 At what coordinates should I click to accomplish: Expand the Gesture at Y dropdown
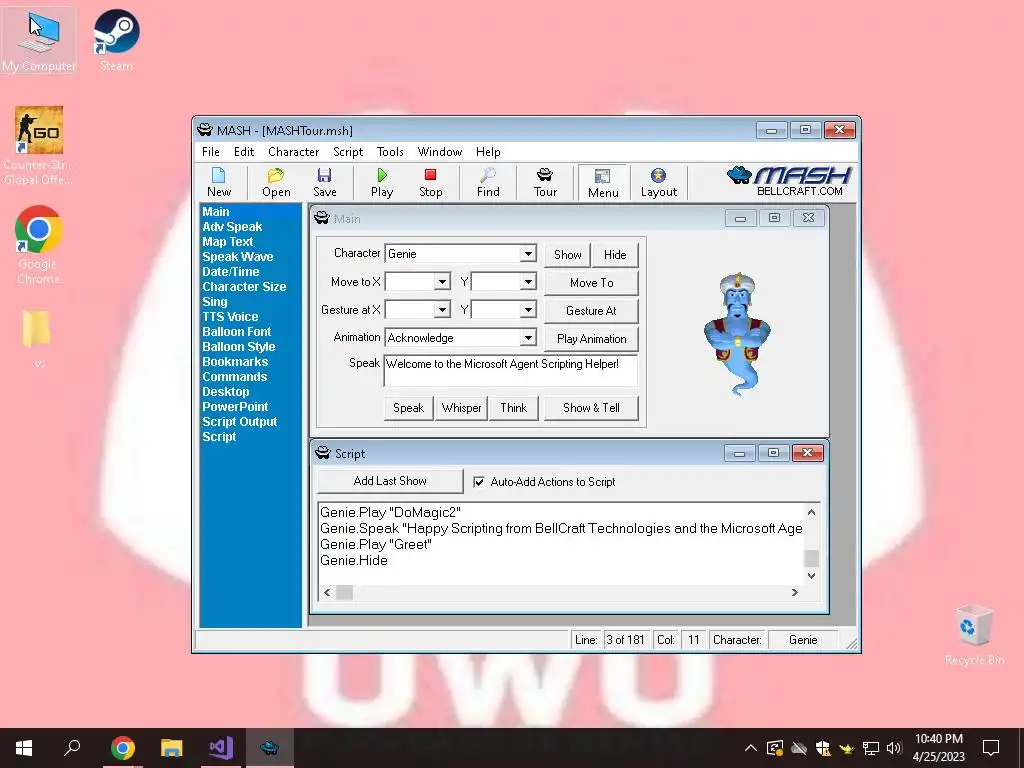click(x=528, y=310)
